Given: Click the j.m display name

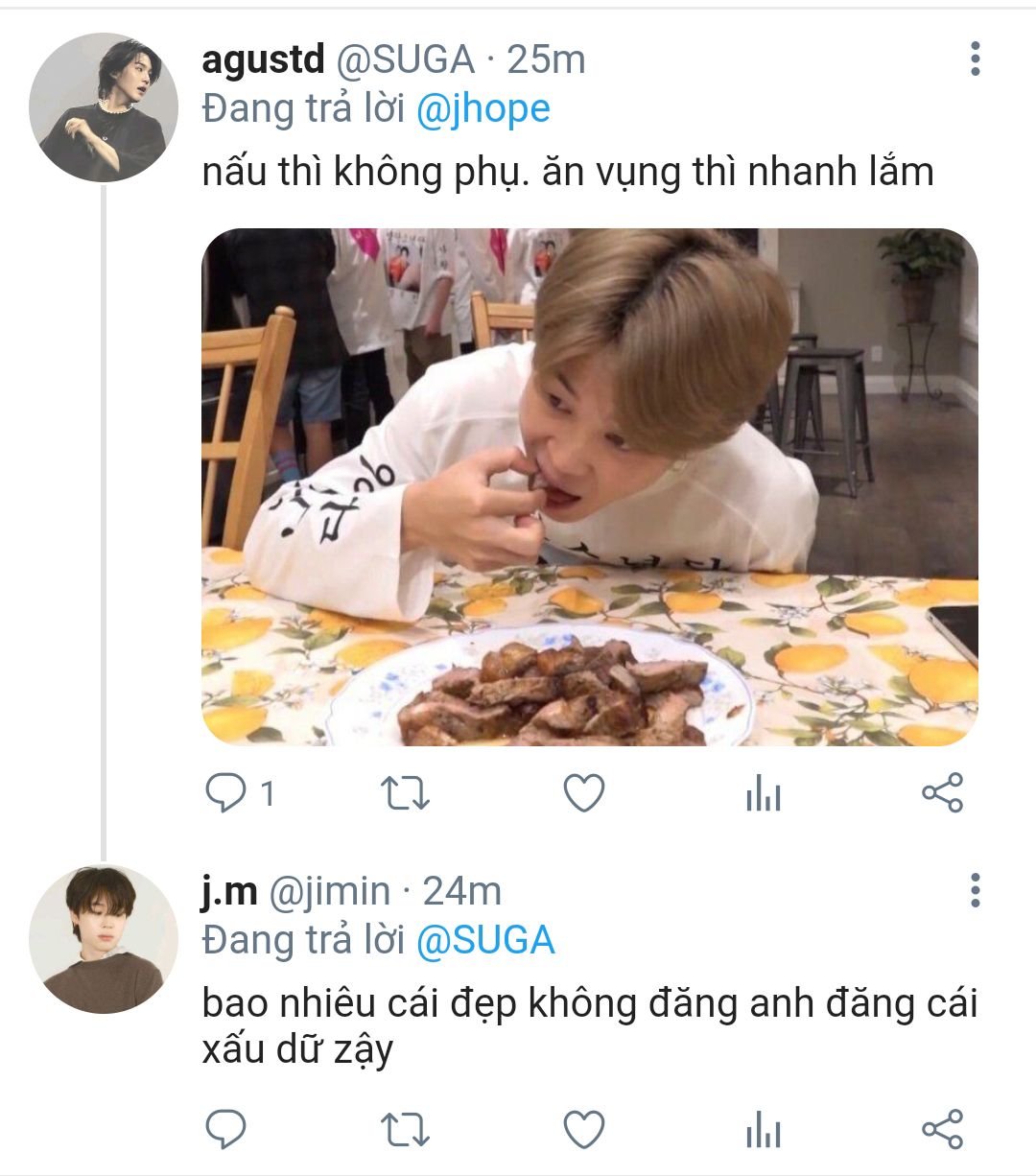Looking at the screenshot, I should coord(229,891).
